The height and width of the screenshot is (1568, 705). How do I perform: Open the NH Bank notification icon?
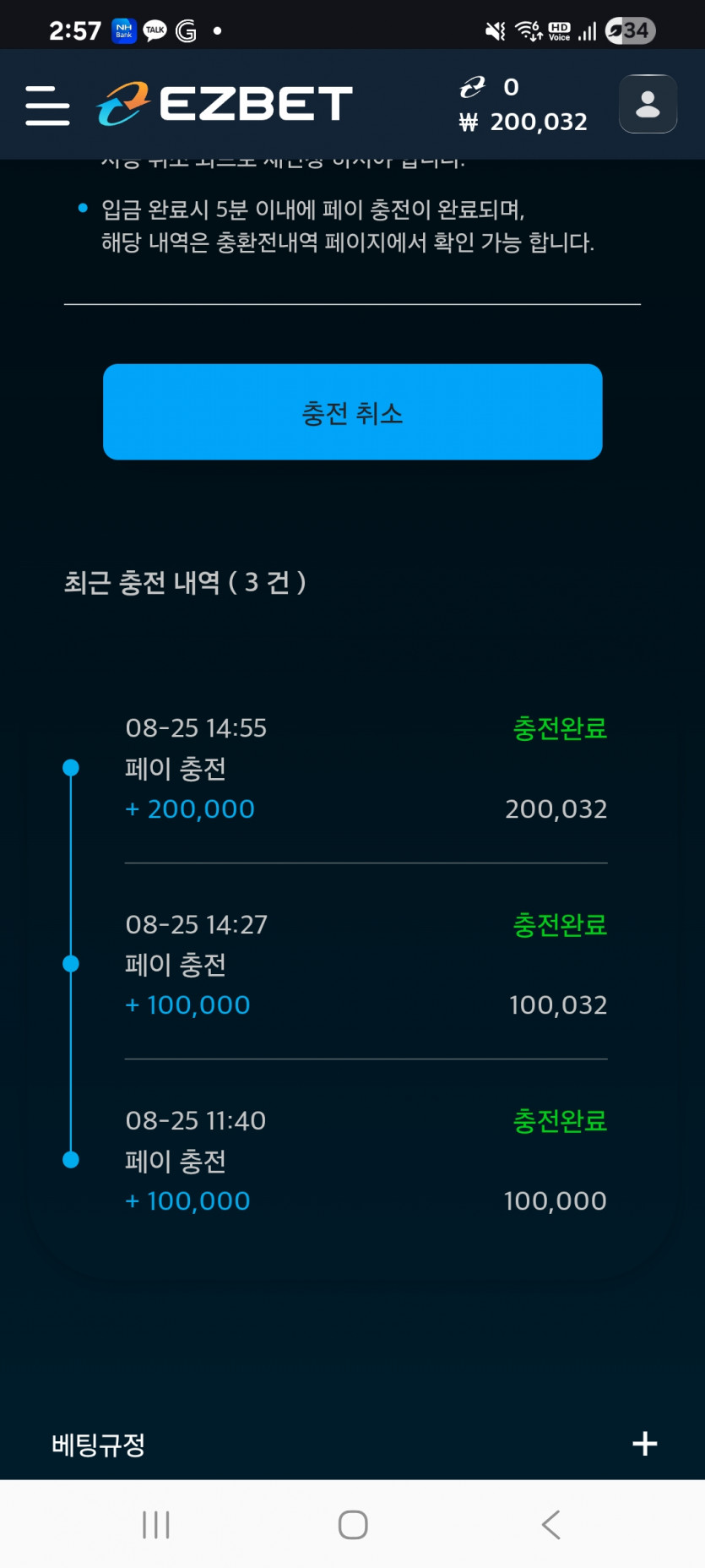coord(124,31)
